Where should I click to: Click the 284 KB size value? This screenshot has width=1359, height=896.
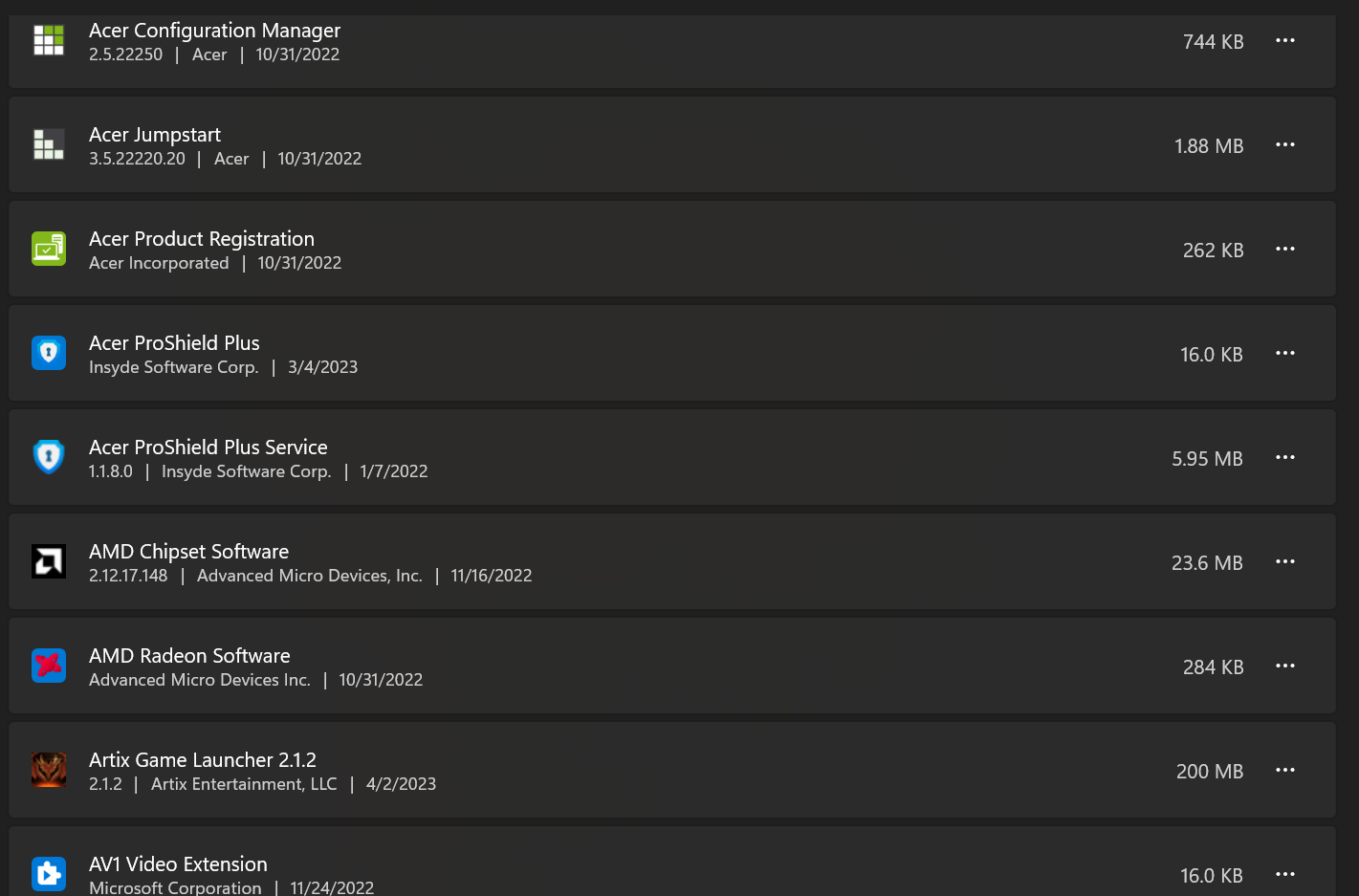1213,667
